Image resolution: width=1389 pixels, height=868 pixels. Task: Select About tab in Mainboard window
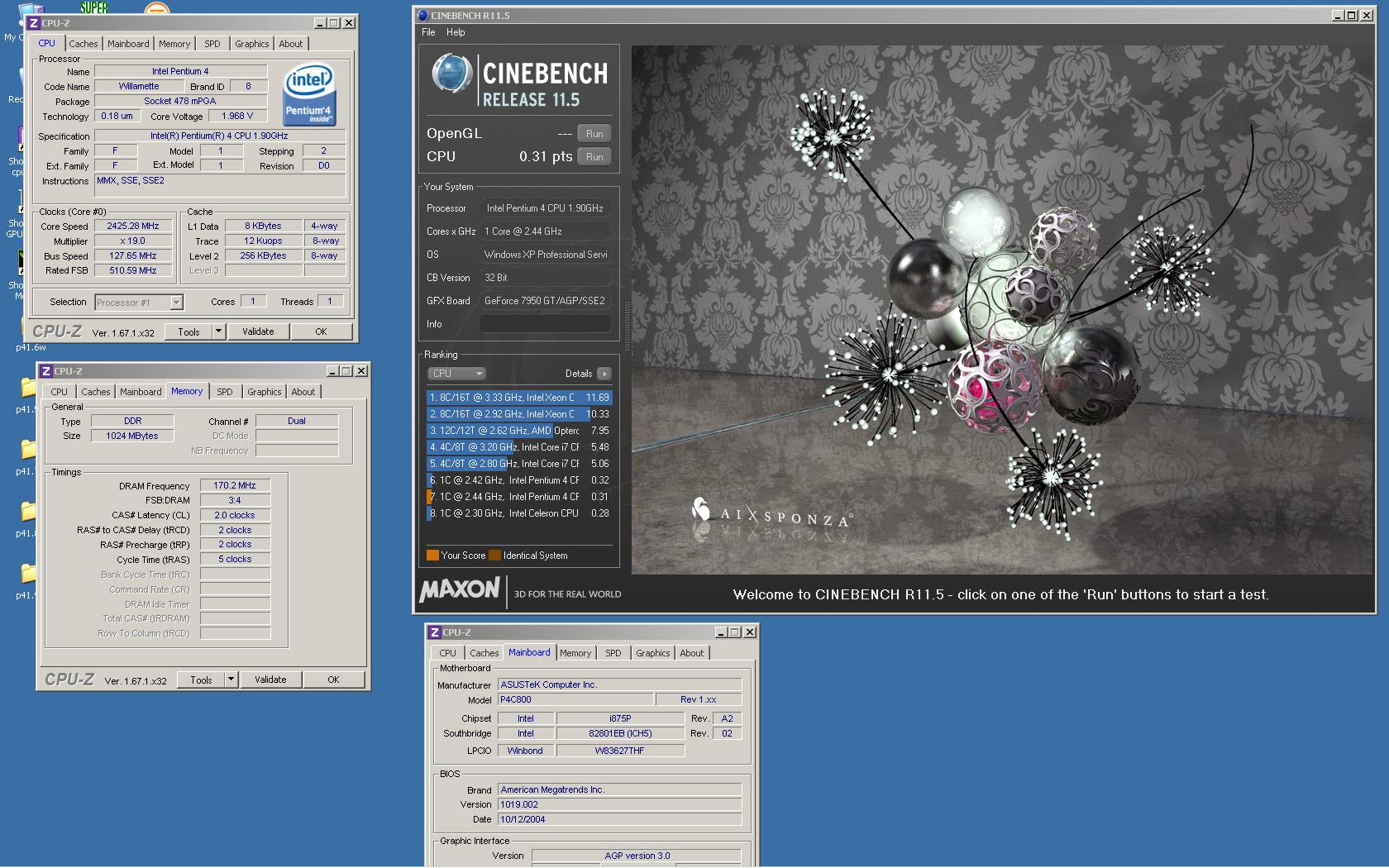click(691, 653)
